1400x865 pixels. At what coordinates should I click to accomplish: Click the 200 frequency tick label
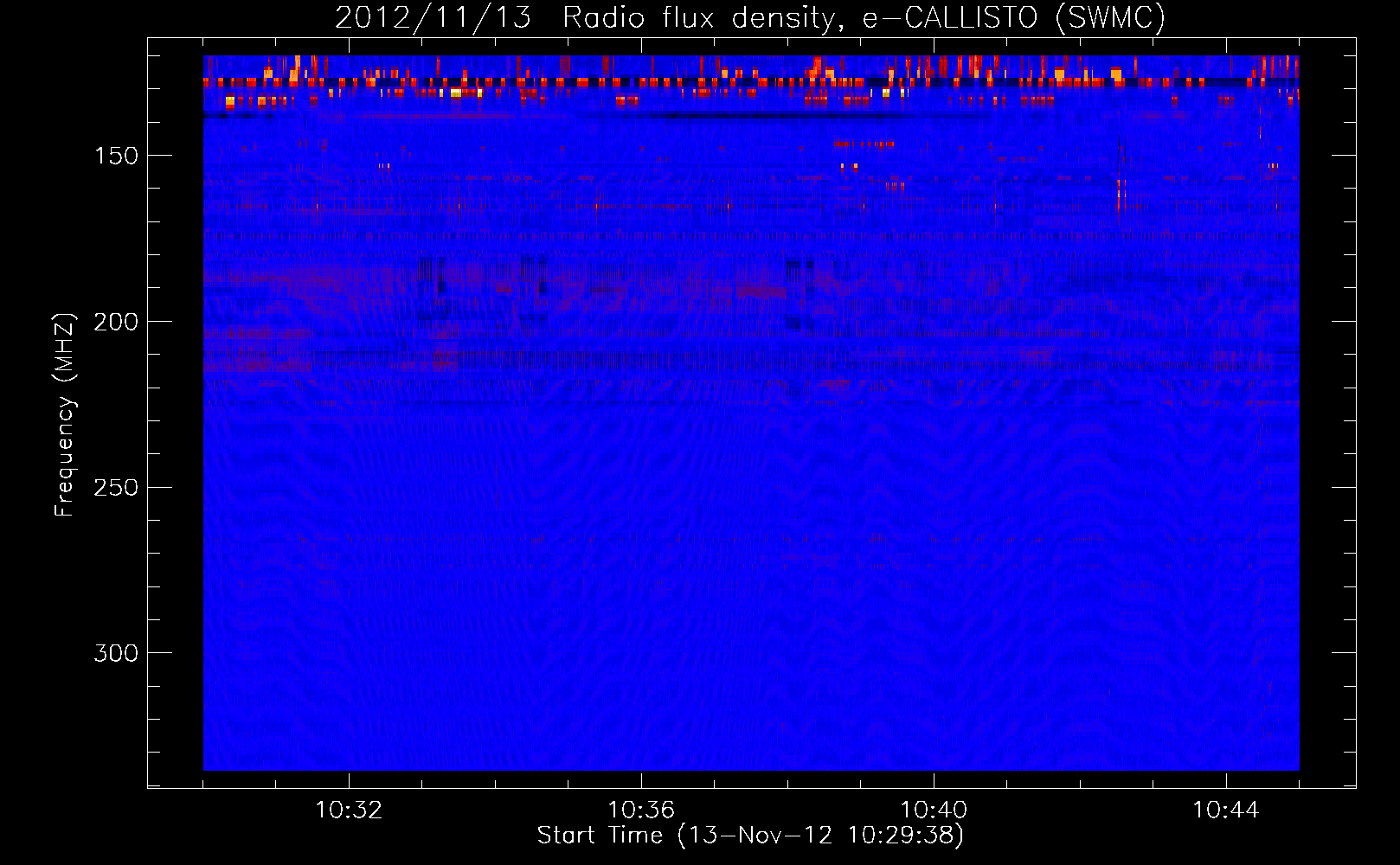116,322
